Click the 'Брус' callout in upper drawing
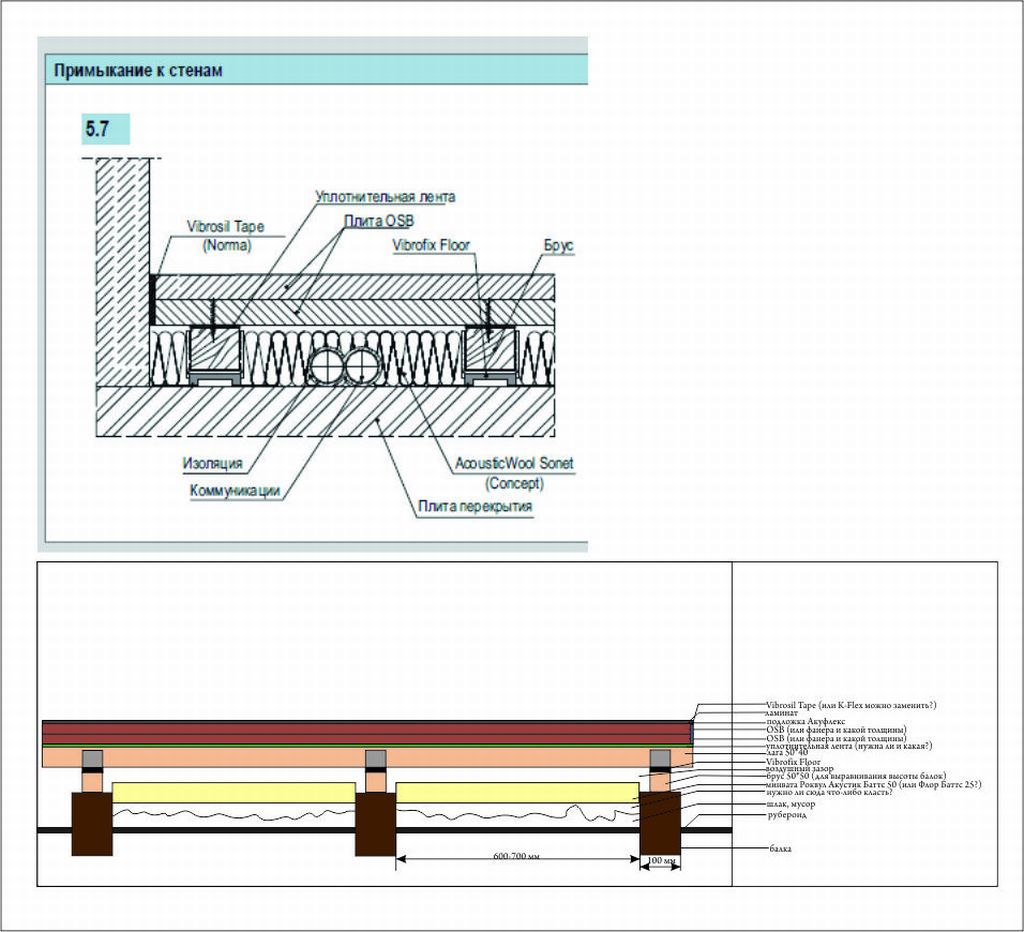Image resolution: width=1024 pixels, height=932 pixels. 559,245
